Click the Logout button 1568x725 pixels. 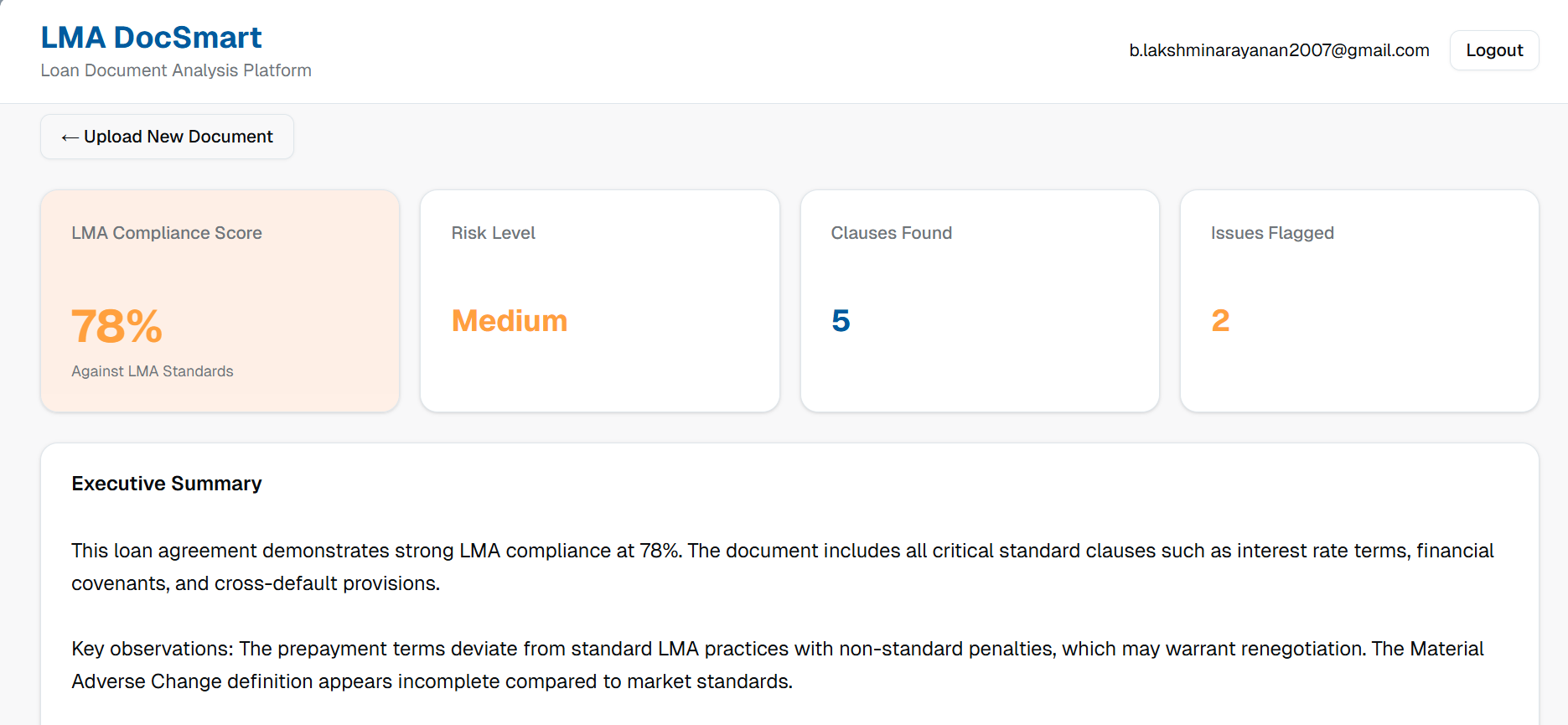click(1493, 50)
